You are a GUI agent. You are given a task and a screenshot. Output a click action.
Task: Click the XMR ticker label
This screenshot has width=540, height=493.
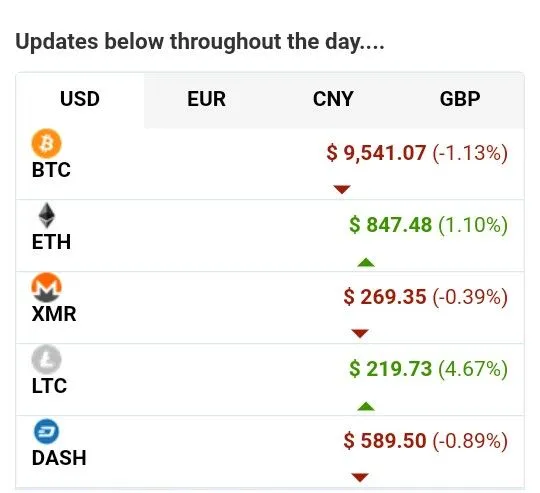(54, 314)
